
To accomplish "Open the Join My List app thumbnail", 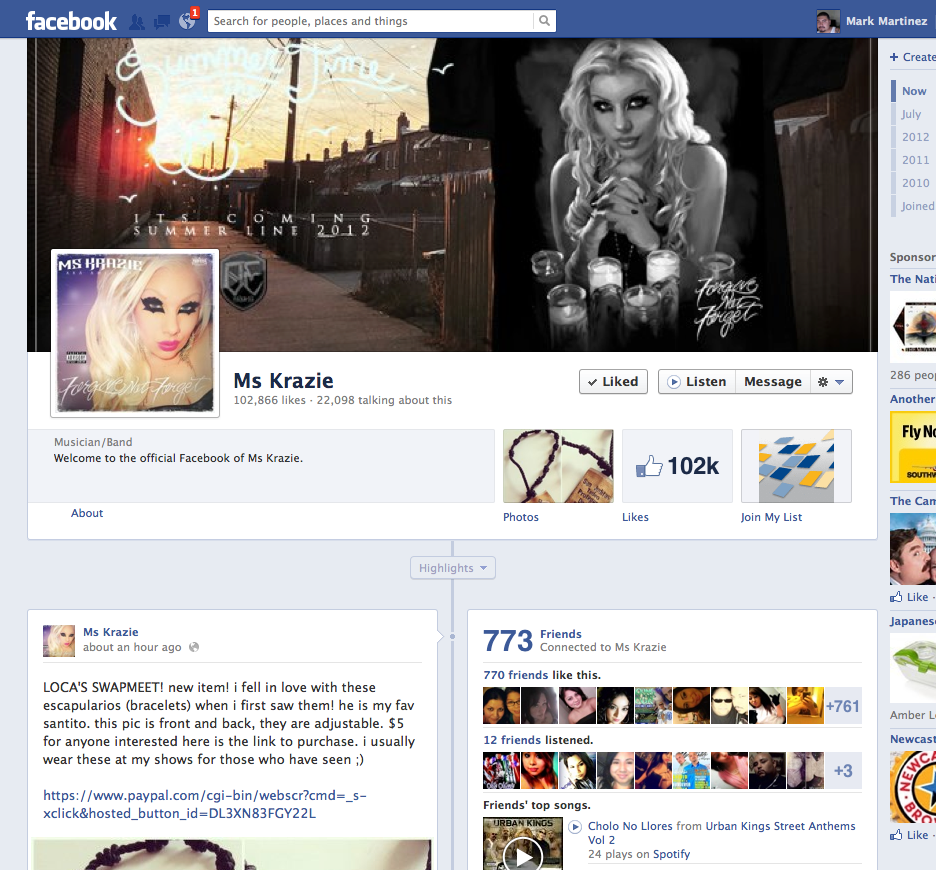I will point(796,466).
